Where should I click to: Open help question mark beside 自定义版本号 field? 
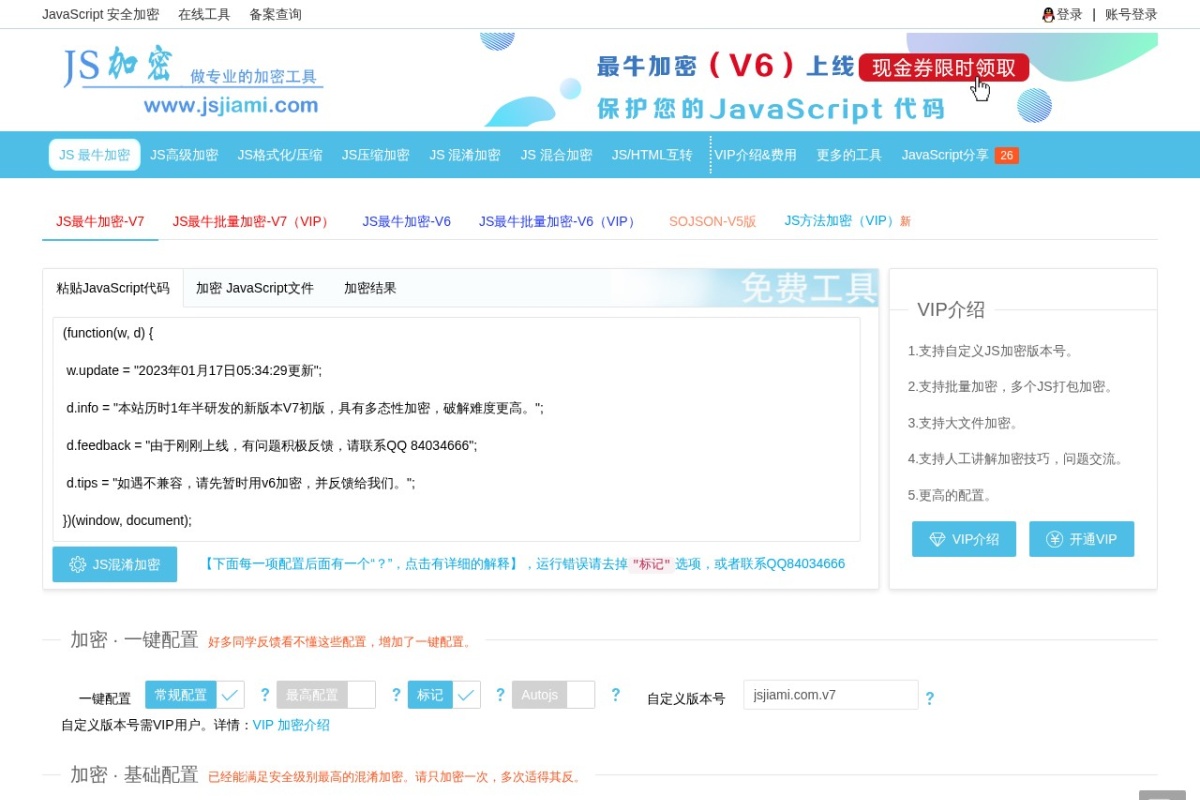coord(930,698)
